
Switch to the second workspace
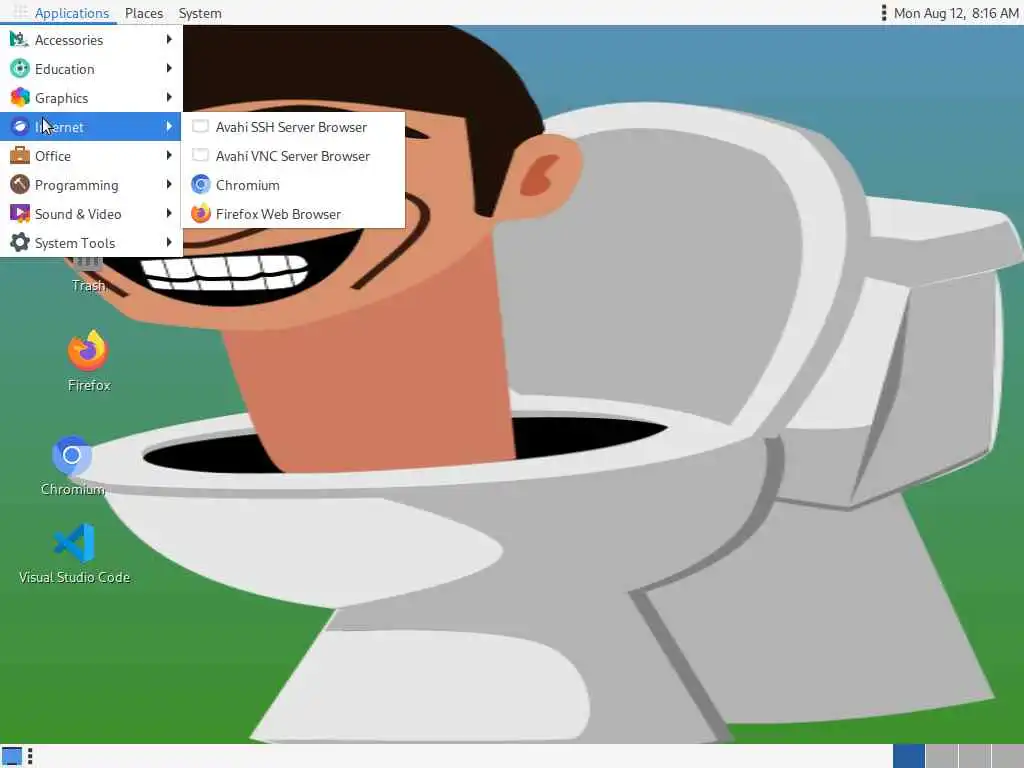tap(942, 756)
